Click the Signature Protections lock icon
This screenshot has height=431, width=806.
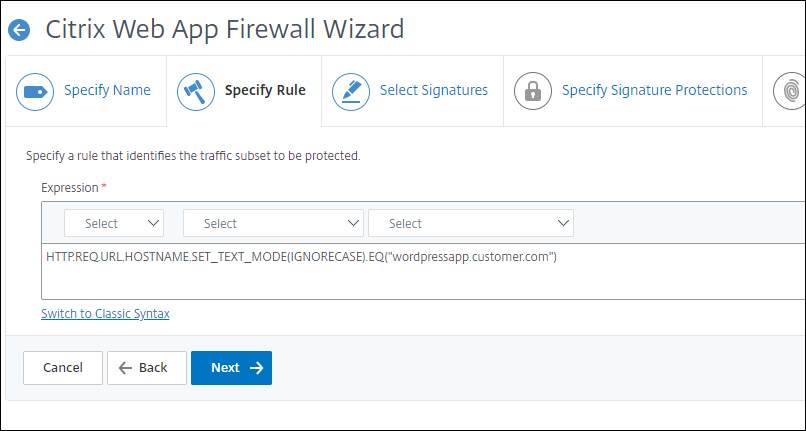coord(533,91)
